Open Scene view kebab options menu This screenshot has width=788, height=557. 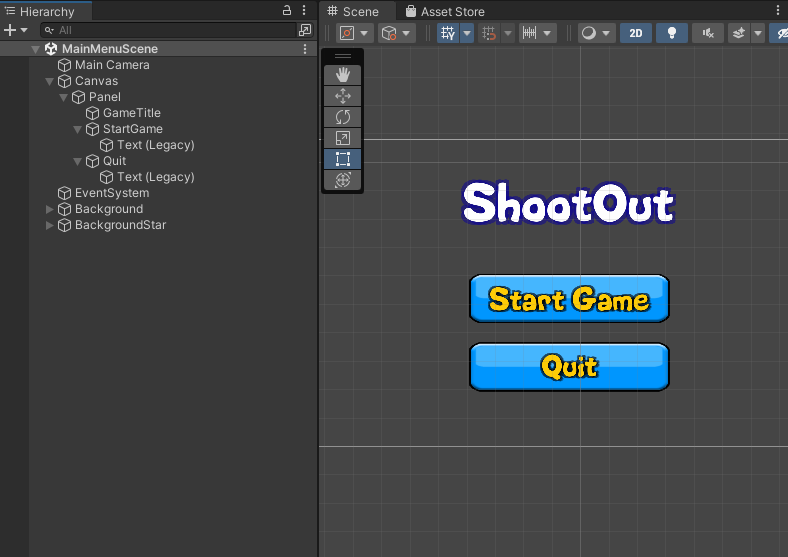tap(778, 10)
